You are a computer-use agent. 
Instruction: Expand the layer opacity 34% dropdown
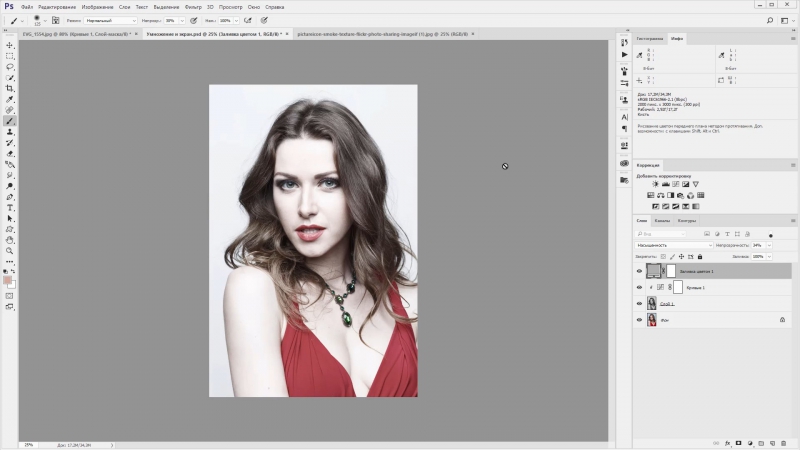point(768,245)
